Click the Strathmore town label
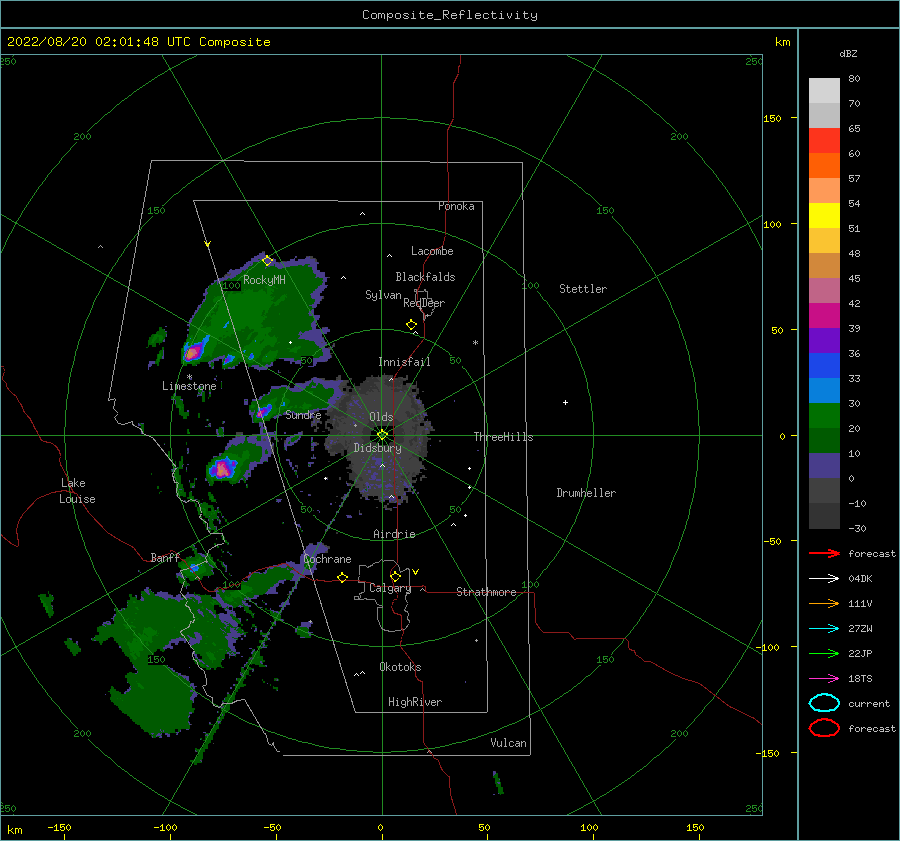Viewport: 900px width, 841px height. click(486, 592)
